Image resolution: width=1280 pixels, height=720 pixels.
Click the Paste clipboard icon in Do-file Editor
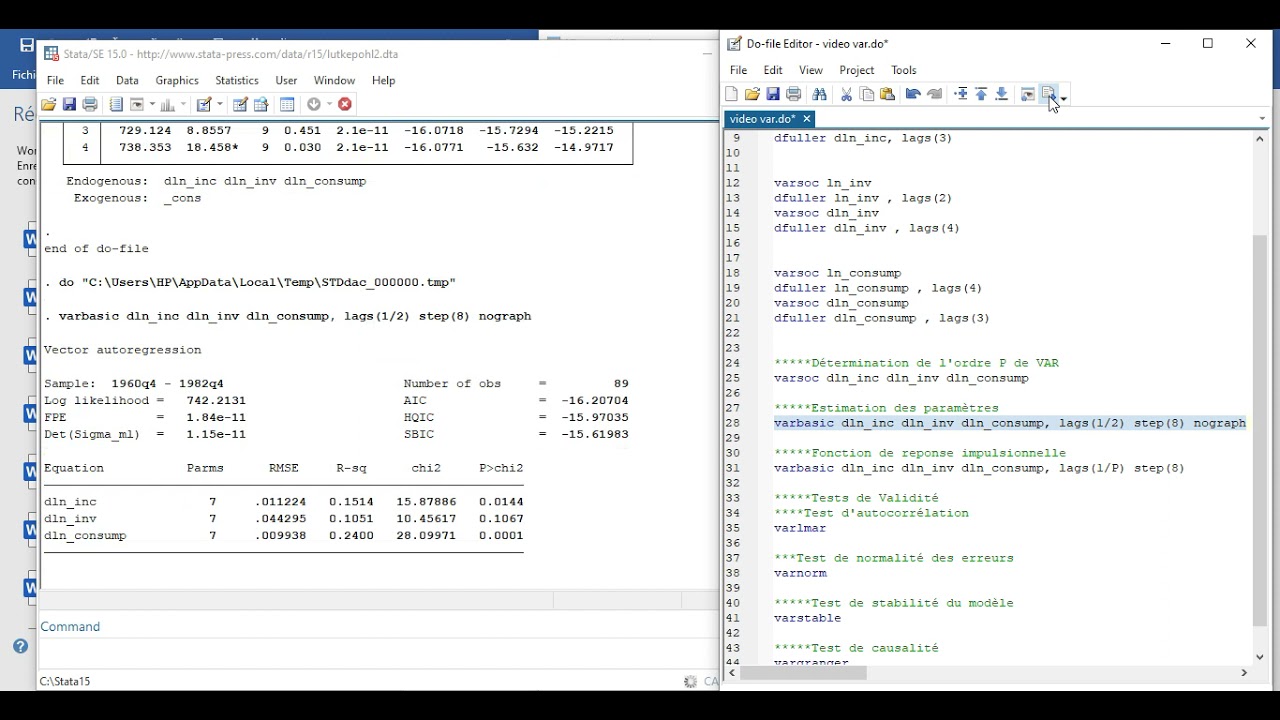tap(888, 94)
